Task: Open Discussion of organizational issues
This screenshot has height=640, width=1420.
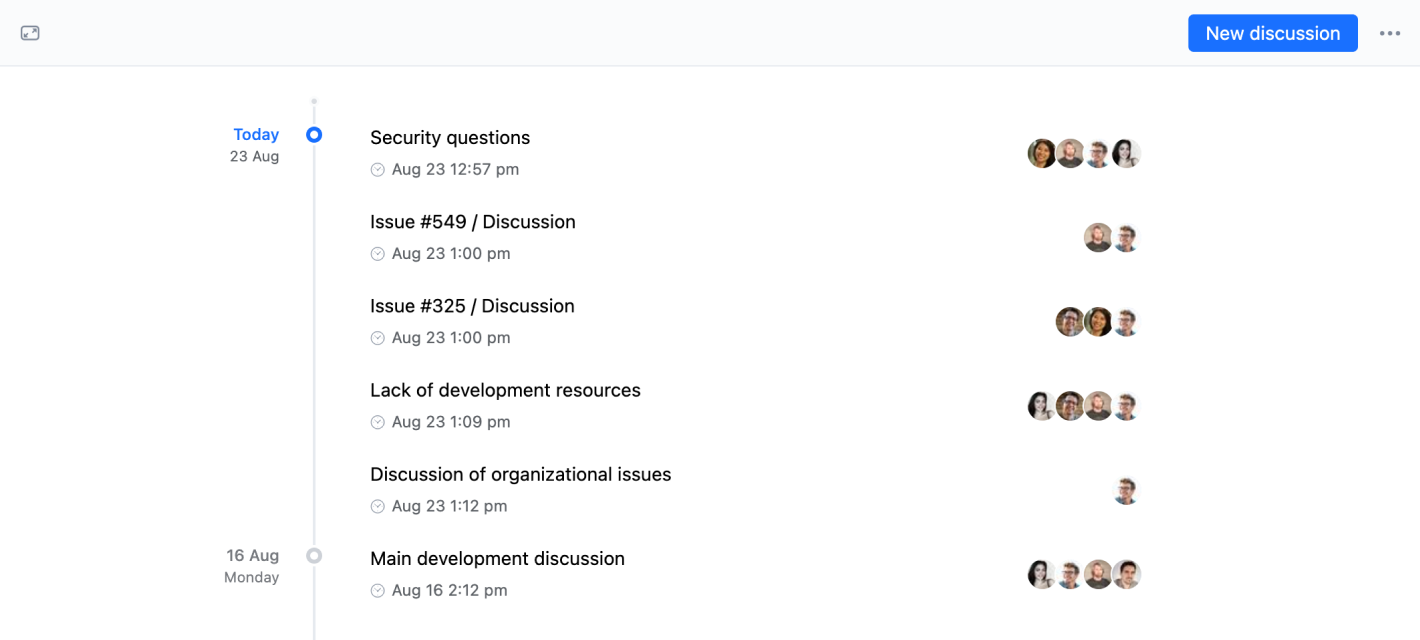Action: pyautogui.click(x=521, y=474)
